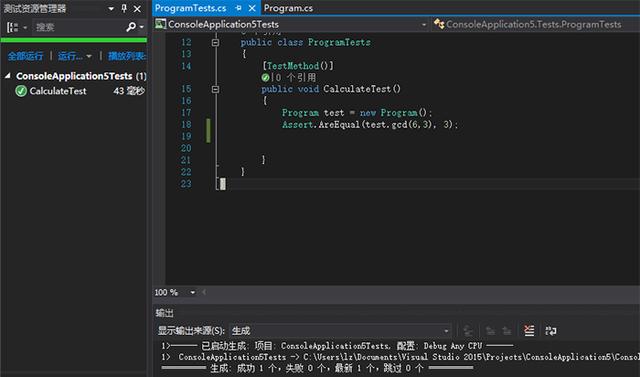Click the group-by icon in Test Explorer

[x=13, y=27]
